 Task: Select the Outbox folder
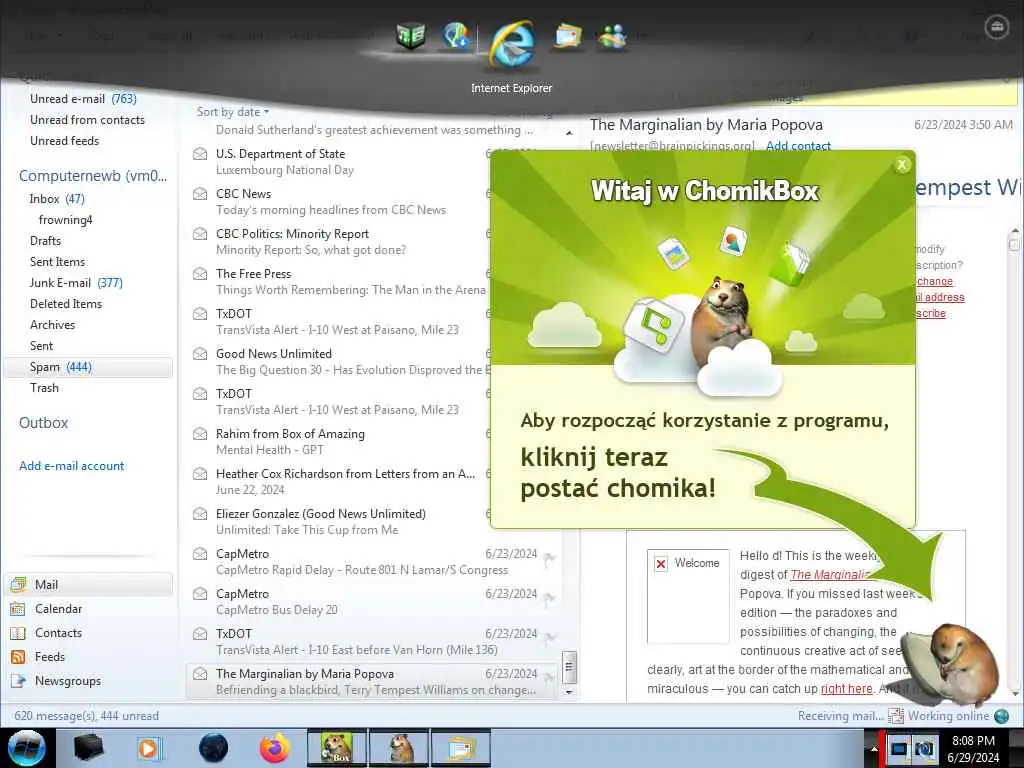(x=44, y=423)
